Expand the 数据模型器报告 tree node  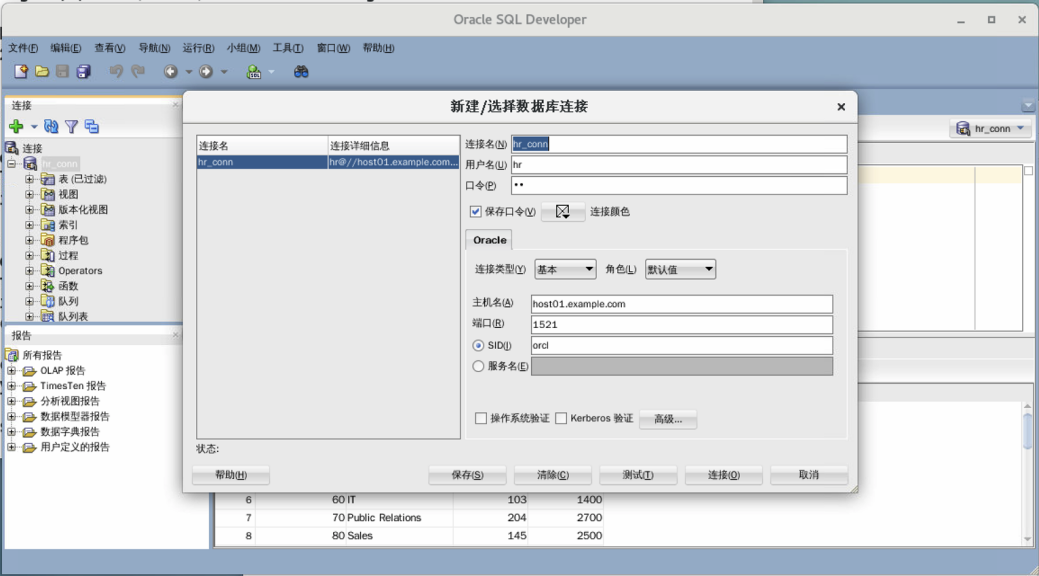11,417
